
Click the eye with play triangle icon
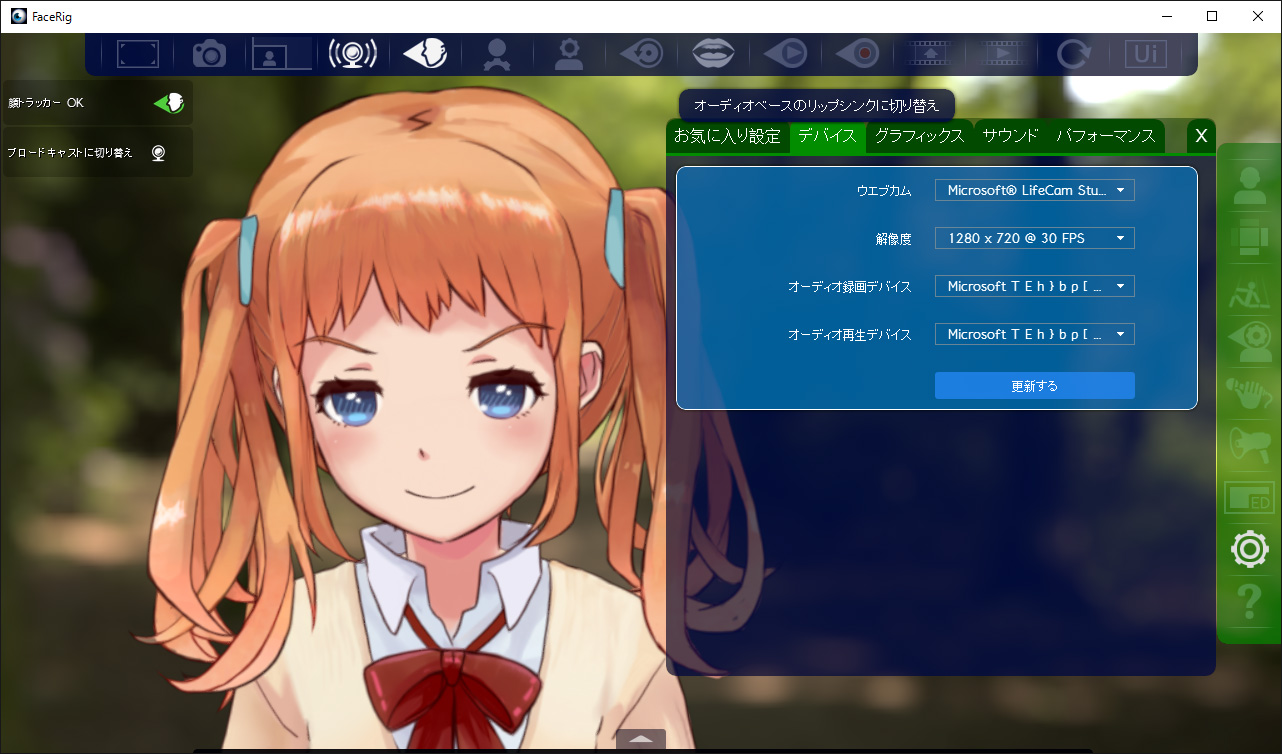click(786, 54)
